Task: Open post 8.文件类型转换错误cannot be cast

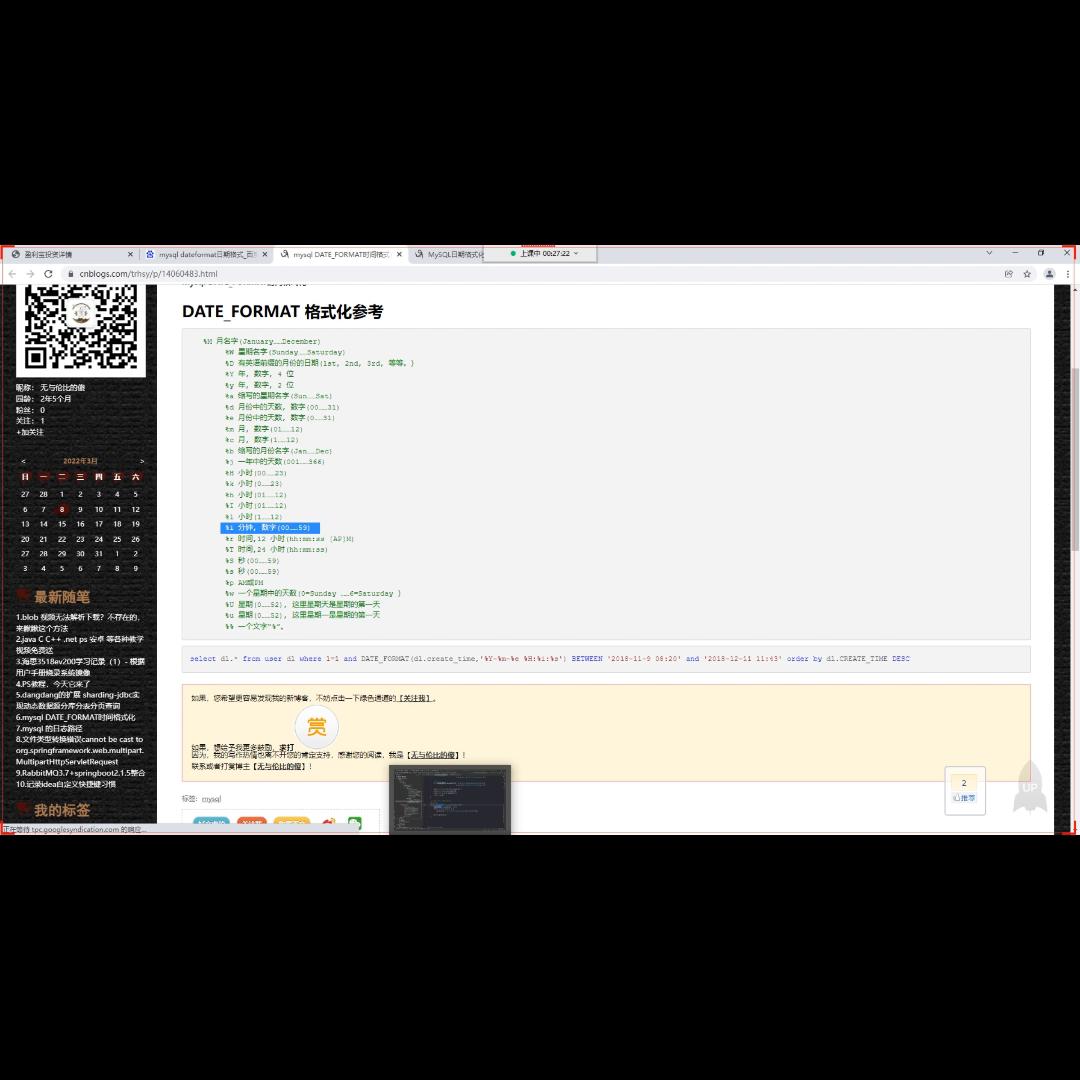Action: [x=80, y=750]
